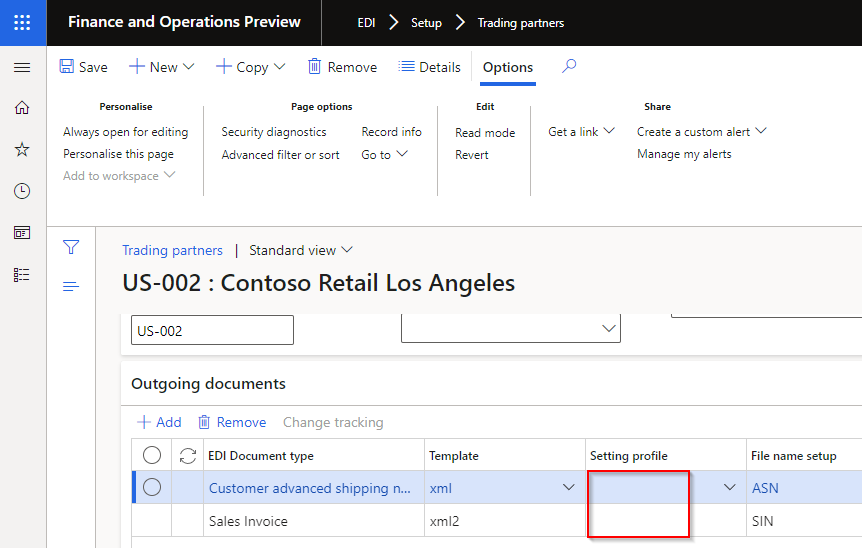Click Read mode under Edit group
The image size is (862, 548).
485,132
